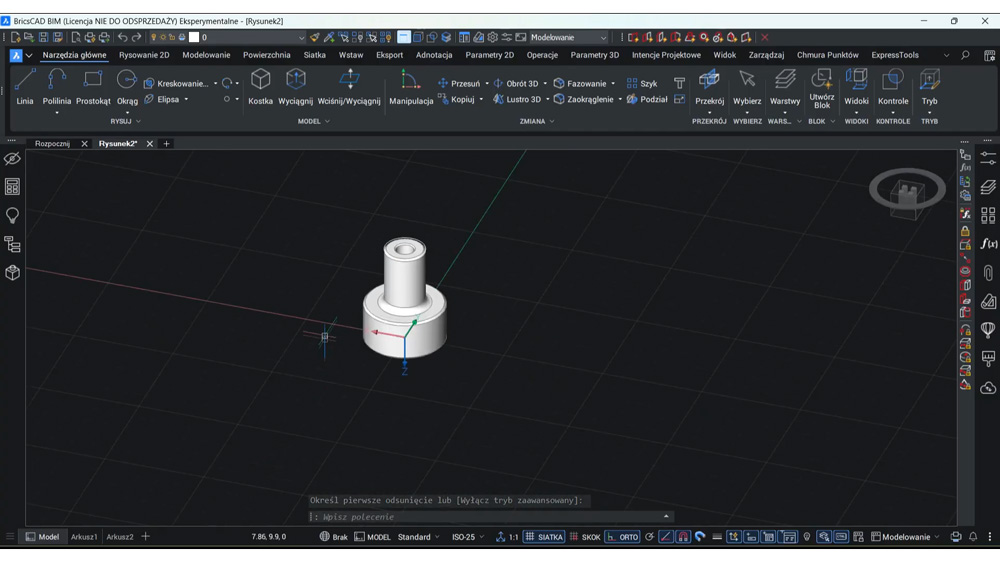Select the Prostokąt rectangle tool
This screenshot has width=1000, height=562.
pyautogui.click(x=93, y=87)
